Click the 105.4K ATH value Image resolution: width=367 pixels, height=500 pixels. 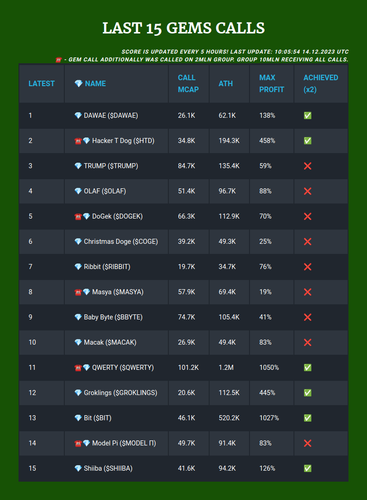tap(229, 317)
